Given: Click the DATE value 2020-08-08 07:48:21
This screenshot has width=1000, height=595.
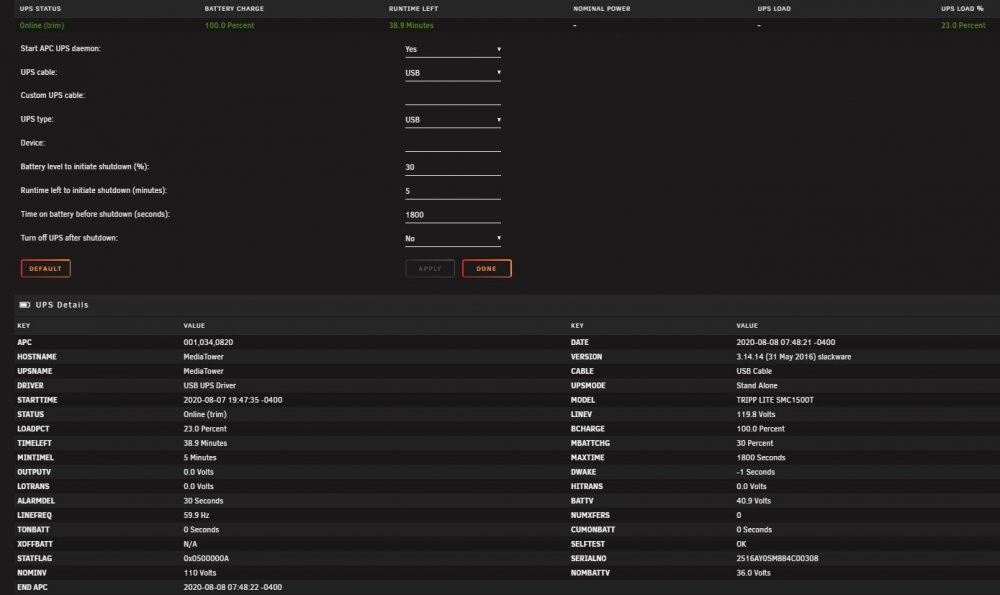Looking at the screenshot, I should [786, 342].
